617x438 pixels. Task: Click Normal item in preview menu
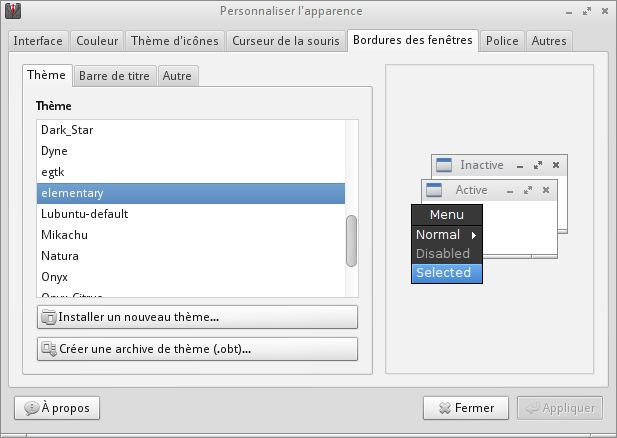point(447,235)
